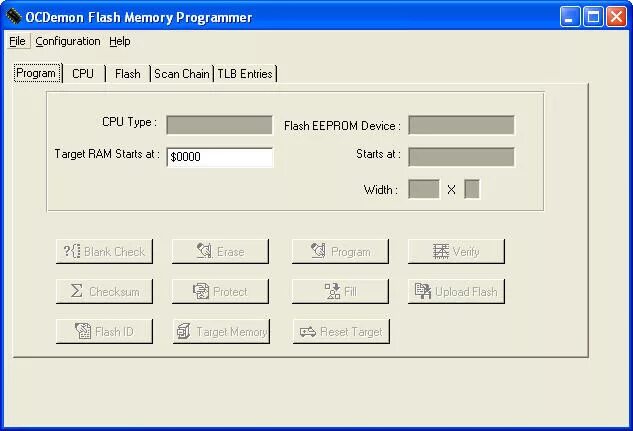
Task: Open the File menu
Action: pyautogui.click(x=17, y=41)
